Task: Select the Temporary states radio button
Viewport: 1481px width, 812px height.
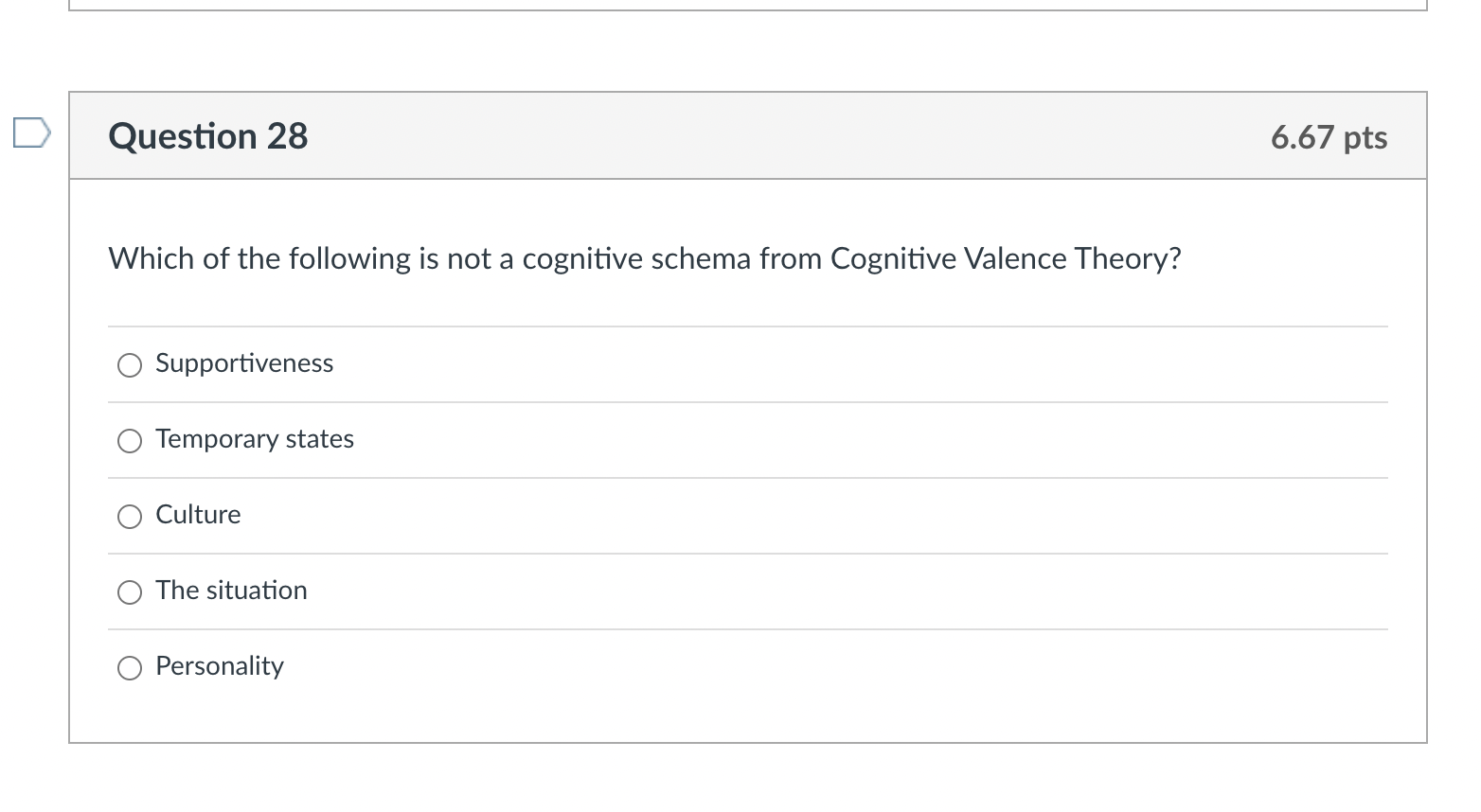Action: pos(129,440)
